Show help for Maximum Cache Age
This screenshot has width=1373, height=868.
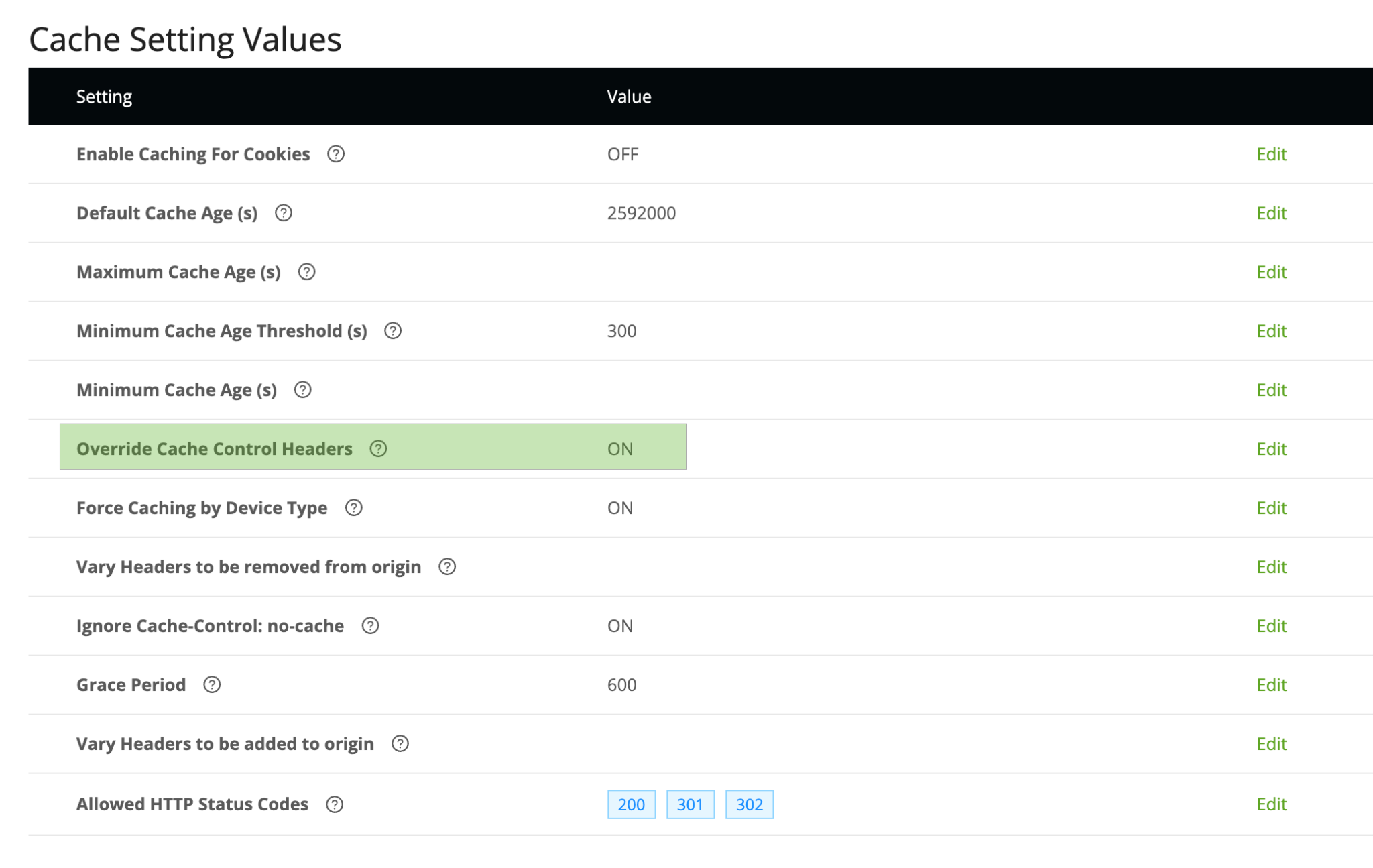coord(306,272)
